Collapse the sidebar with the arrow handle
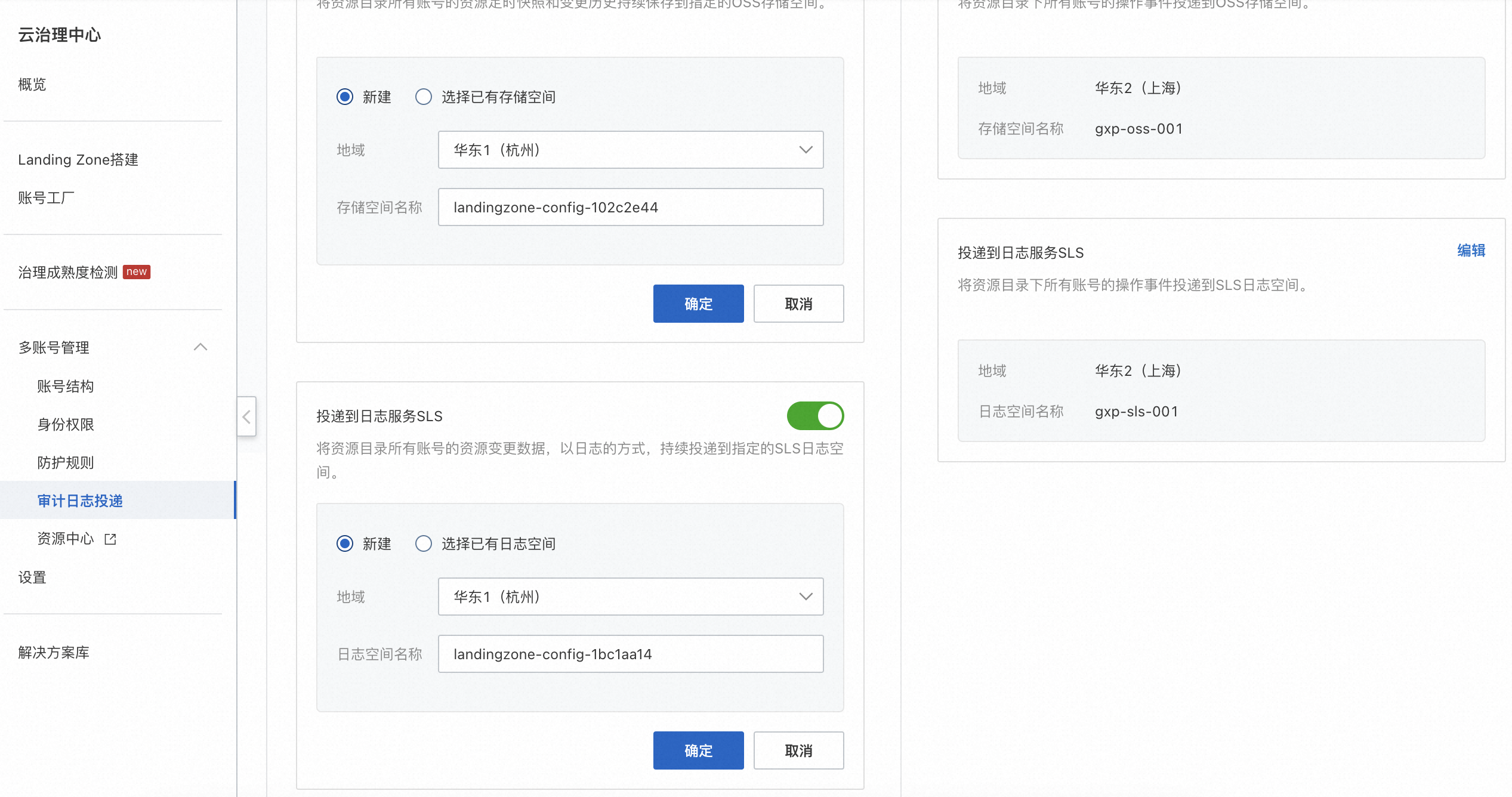Screen dimensions: 1512x797 (x=246, y=416)
